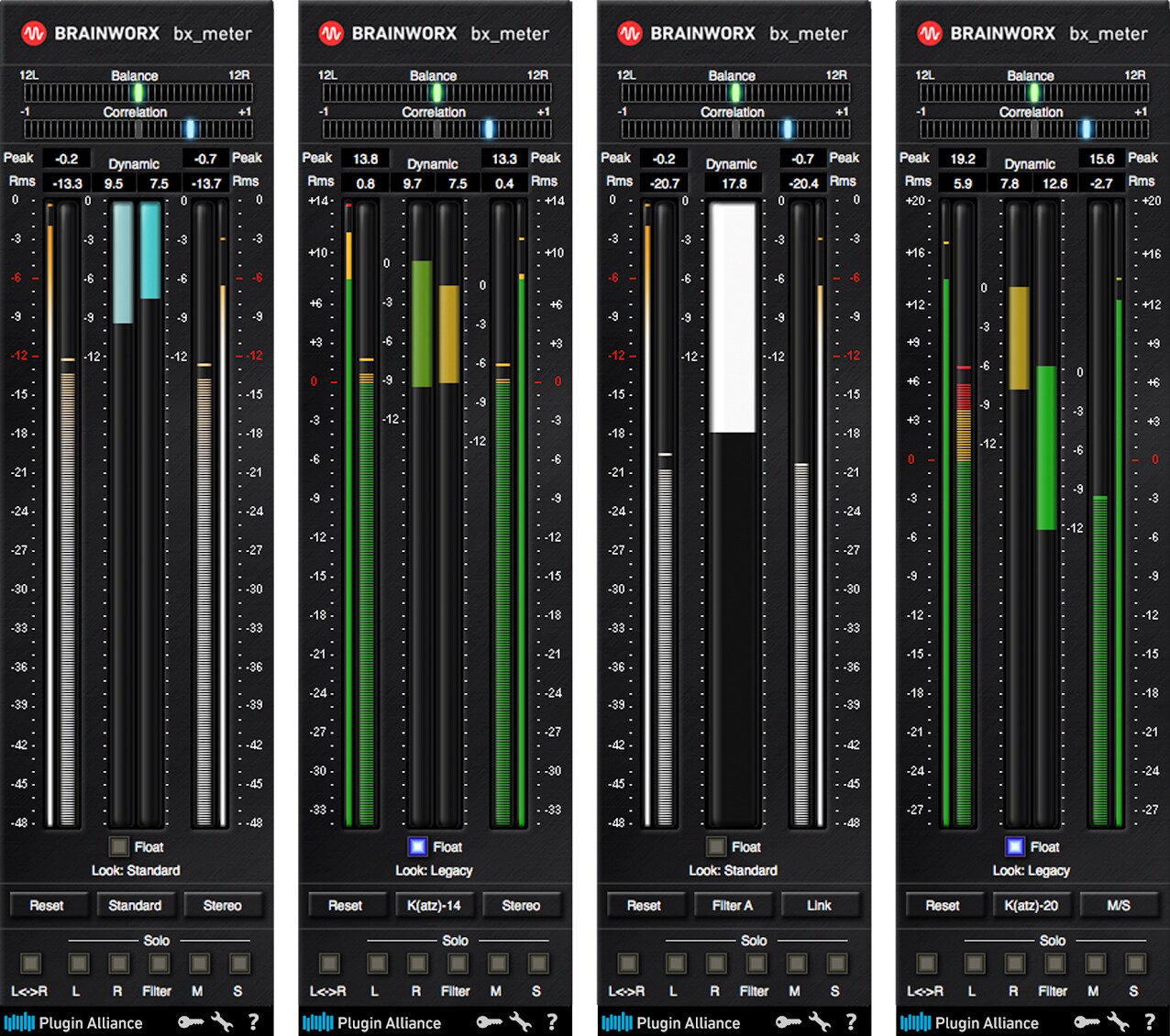Click the Stereo selector beside the Standard button
Image resolution: width=1170 pixels, height=1036 pixels.
pos(223,905)
